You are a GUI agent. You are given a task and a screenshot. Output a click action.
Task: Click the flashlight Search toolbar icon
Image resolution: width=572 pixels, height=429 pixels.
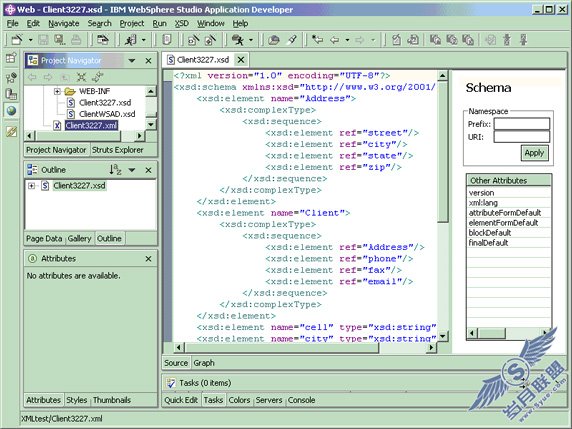(x=291, y=39)
